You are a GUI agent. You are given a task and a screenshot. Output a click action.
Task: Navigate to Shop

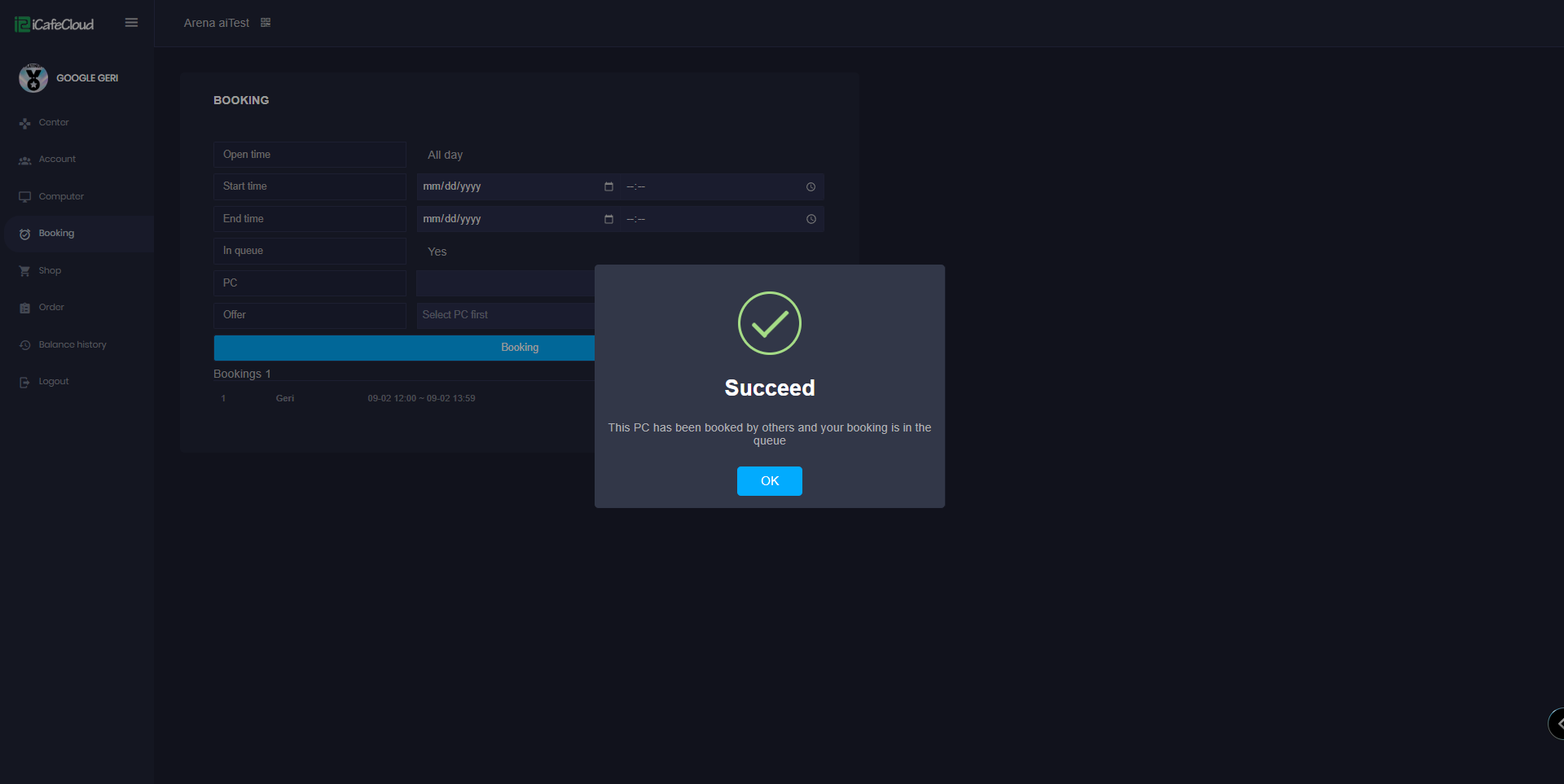(x=50, y=271)
